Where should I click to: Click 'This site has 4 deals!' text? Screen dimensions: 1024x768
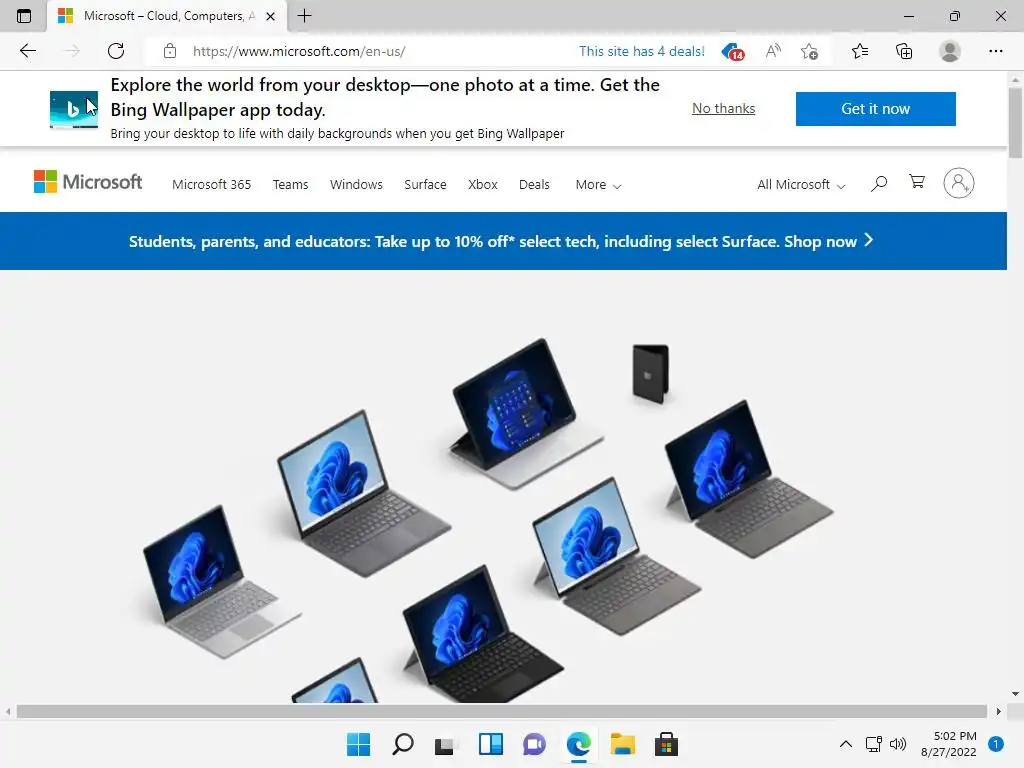click(642, 52)
